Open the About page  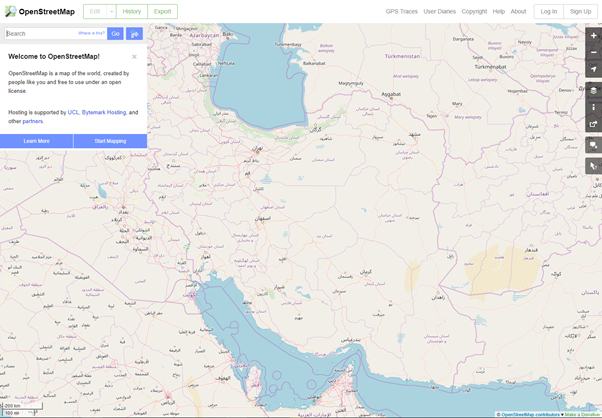click(518, 12)
